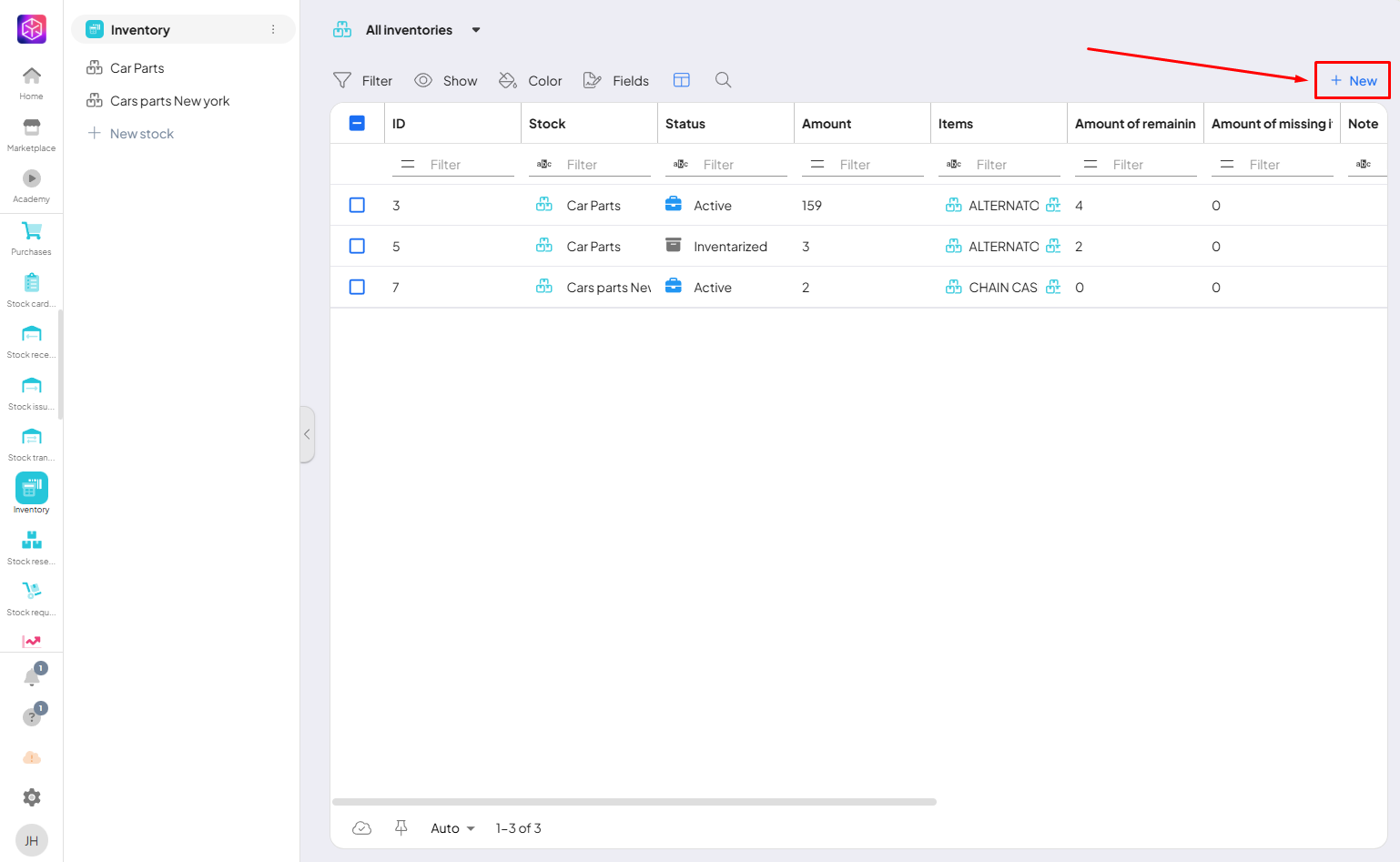The height and width of the screenshot is (862, 1400).
Task: Open the Auto page size dropdown
Action: [x=452, y=828]
